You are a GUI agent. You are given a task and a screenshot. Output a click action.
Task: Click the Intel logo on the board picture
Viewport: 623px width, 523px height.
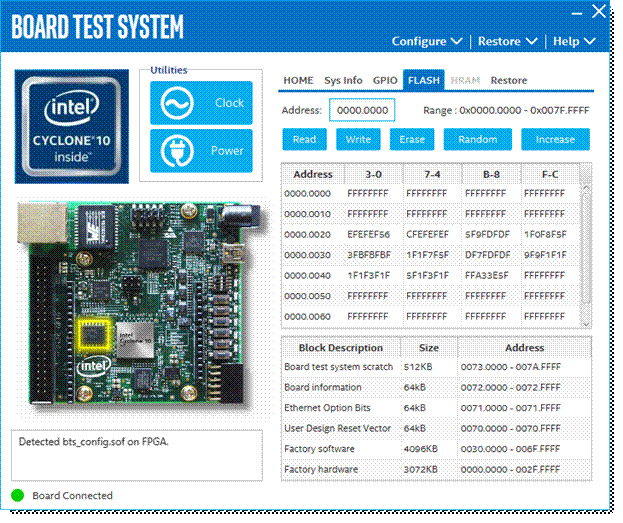click(x=94, y=365)
